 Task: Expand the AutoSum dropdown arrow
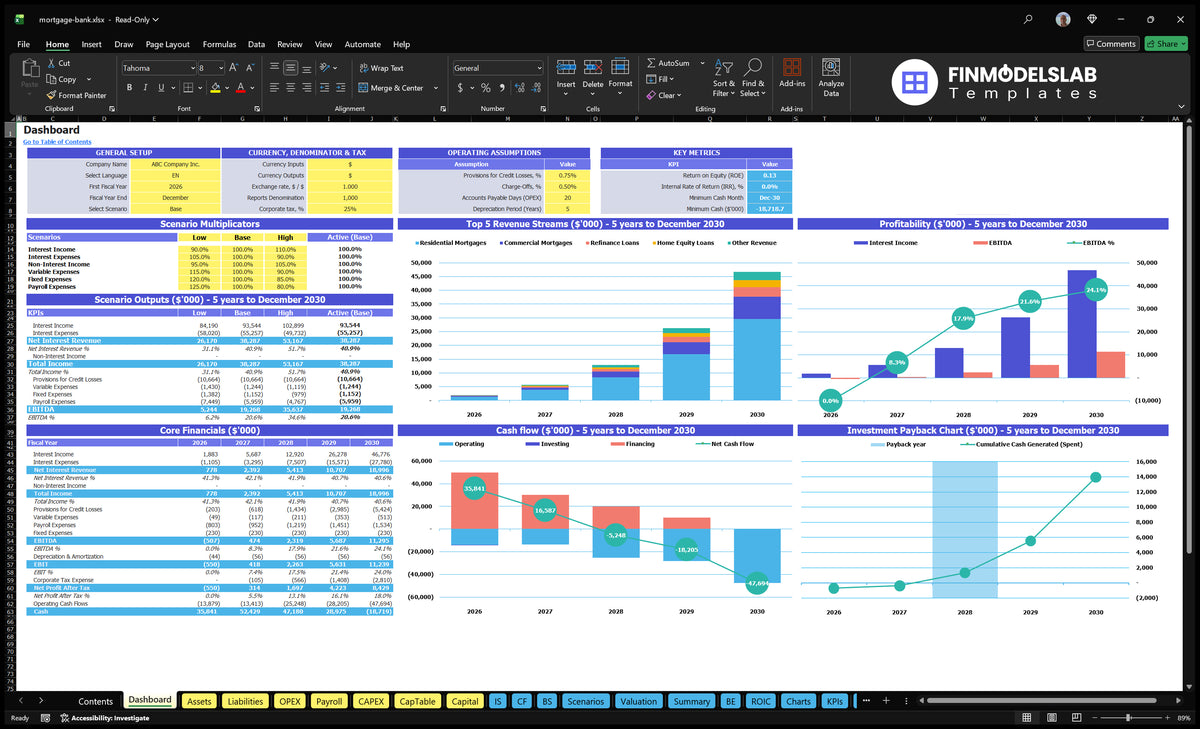coord(703,63)
